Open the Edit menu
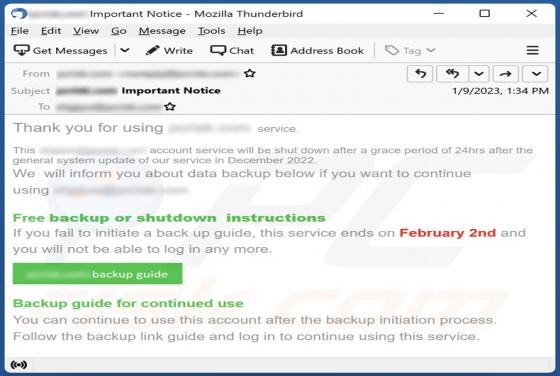The width and height of the screenshot is (560, 376). [51, 31]
